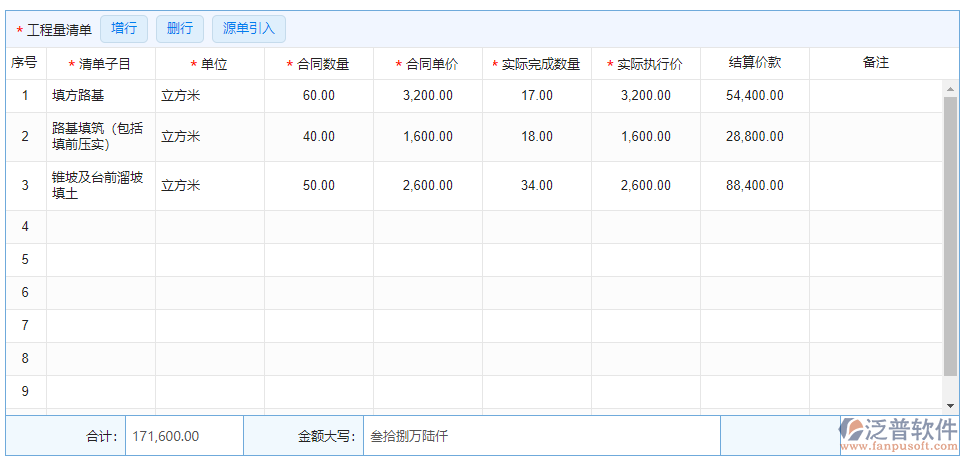Select the 合同单价 column header
Screen dimensions: 968x462
[427, 64]
